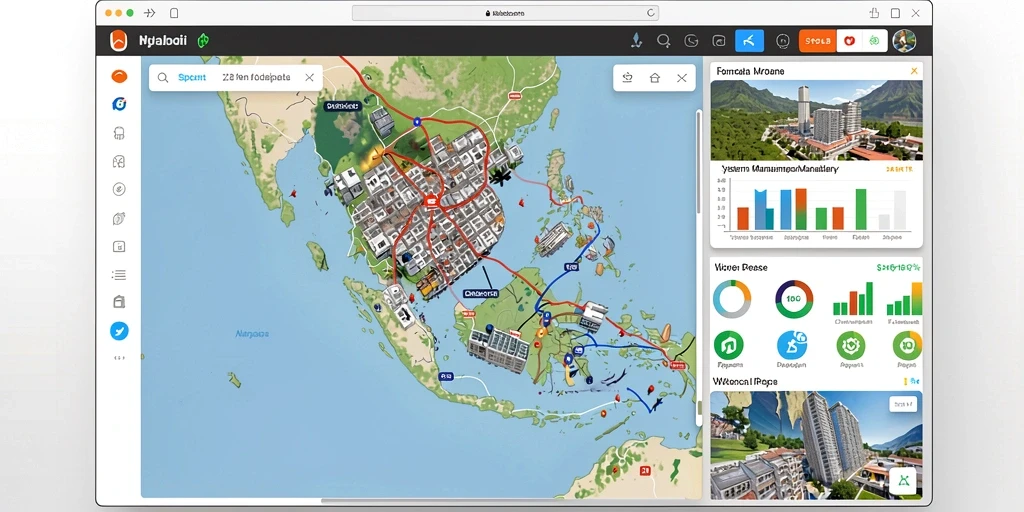Click the blue swirl icon in the left sidebar
This screenshot has width=1024, height=512.
119,104
